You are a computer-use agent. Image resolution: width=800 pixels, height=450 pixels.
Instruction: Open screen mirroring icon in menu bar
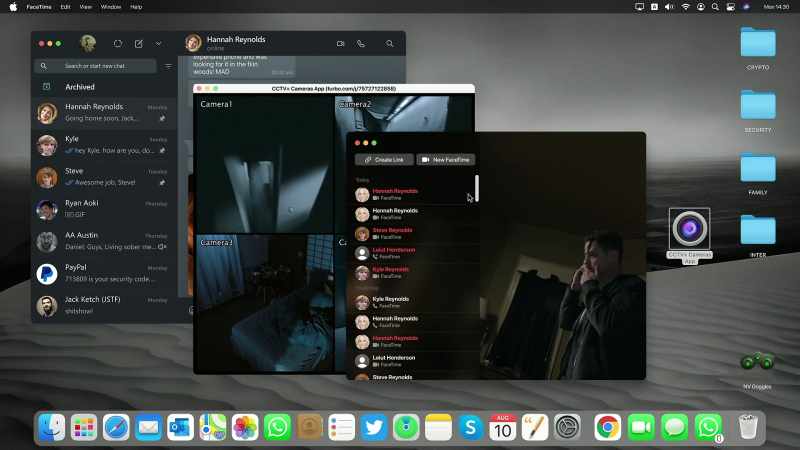tap(639, 7)
